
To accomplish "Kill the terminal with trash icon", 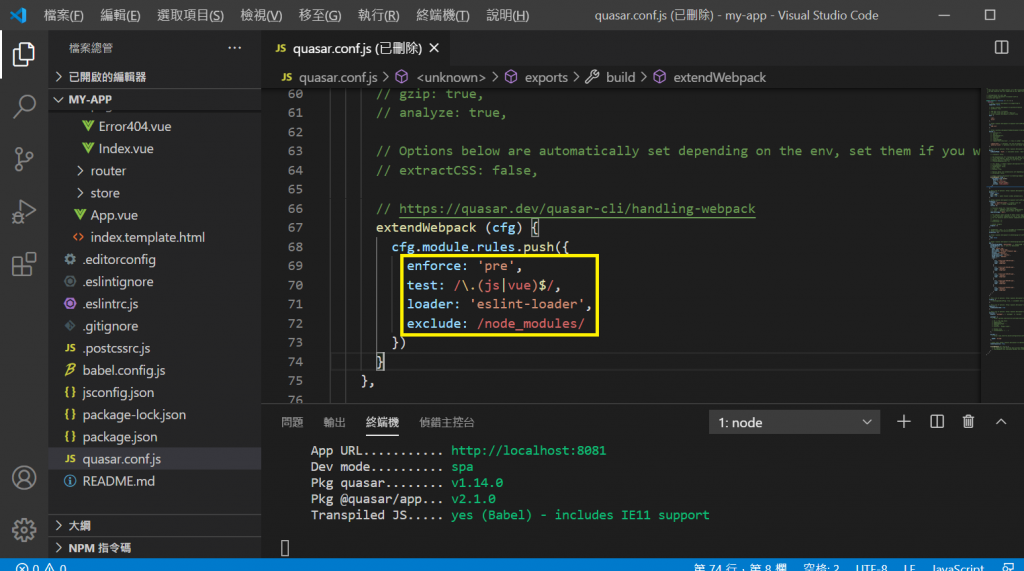I will click(968, 422).
